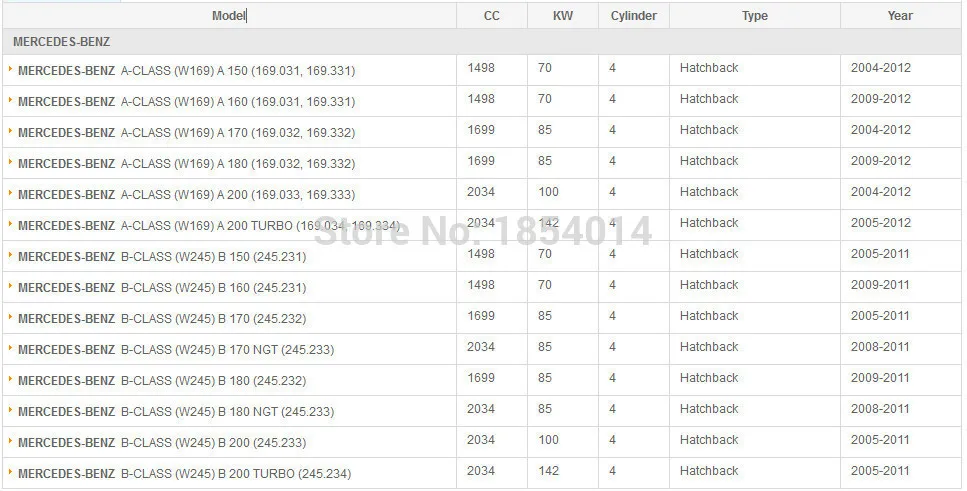967x491 pixels.
Task: Click year 2005-2012 in A 200 TURBO row
Action: (x=881, y=223)
